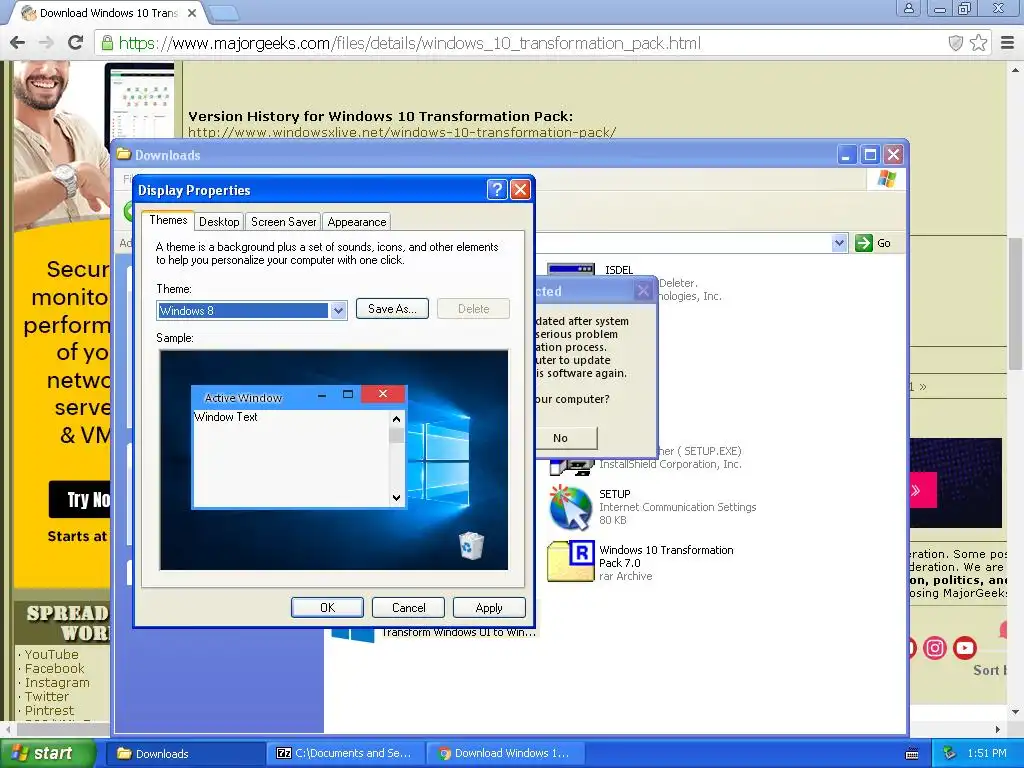Open the Appearance tab
The height and width of the screenshot is (768, 1024).
click(x=357, y=221)
